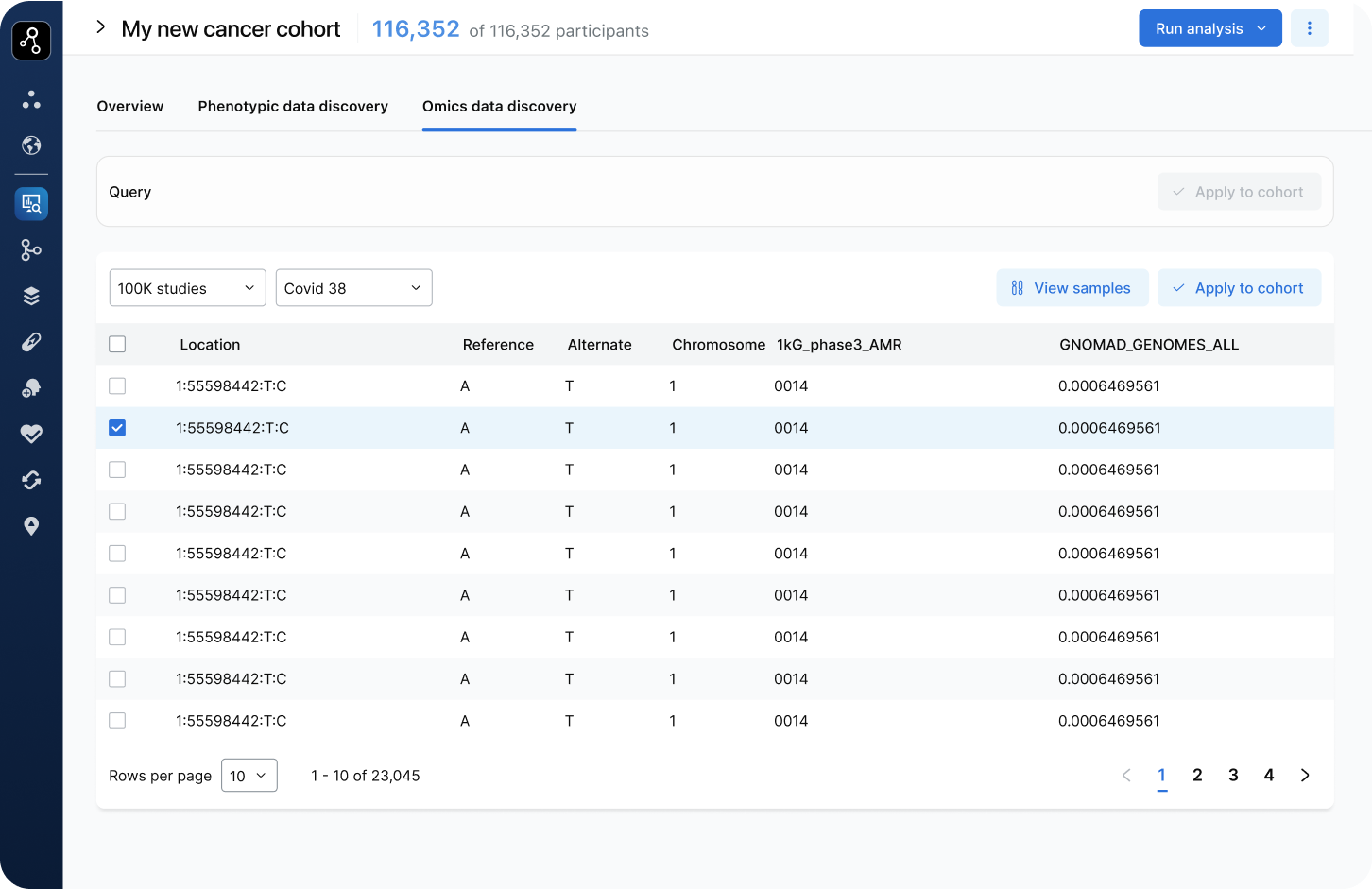Viewport: 1372px width, 889px height.
Task: Expand the cohort title chevron
Action: point(100,27)
